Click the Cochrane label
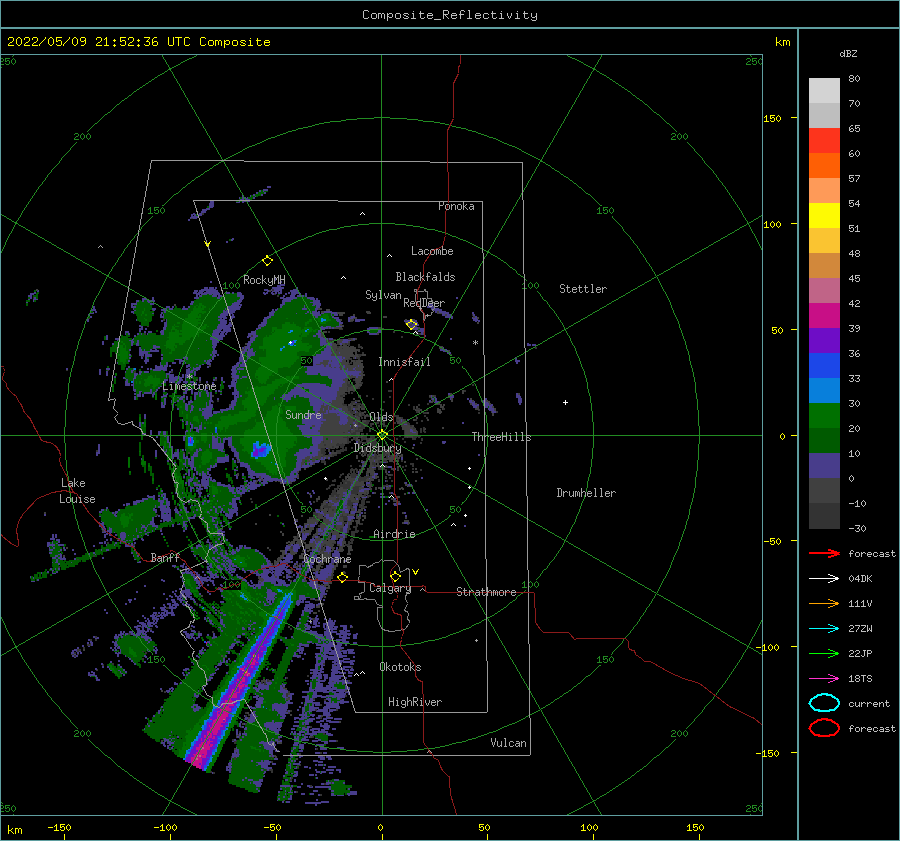Image resolution: width=900 pixels, height=841 pixels. pos(327,559)
